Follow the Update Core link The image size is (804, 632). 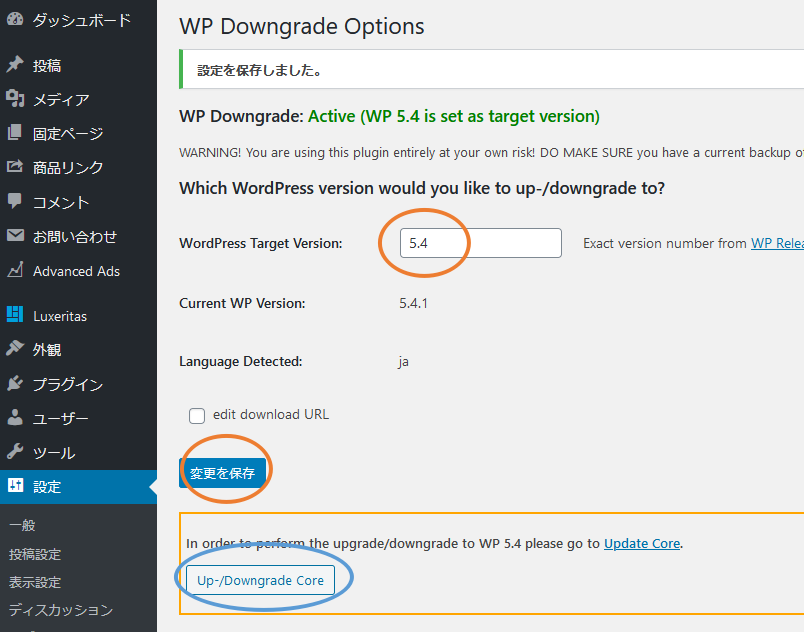[x=642, y=544]
